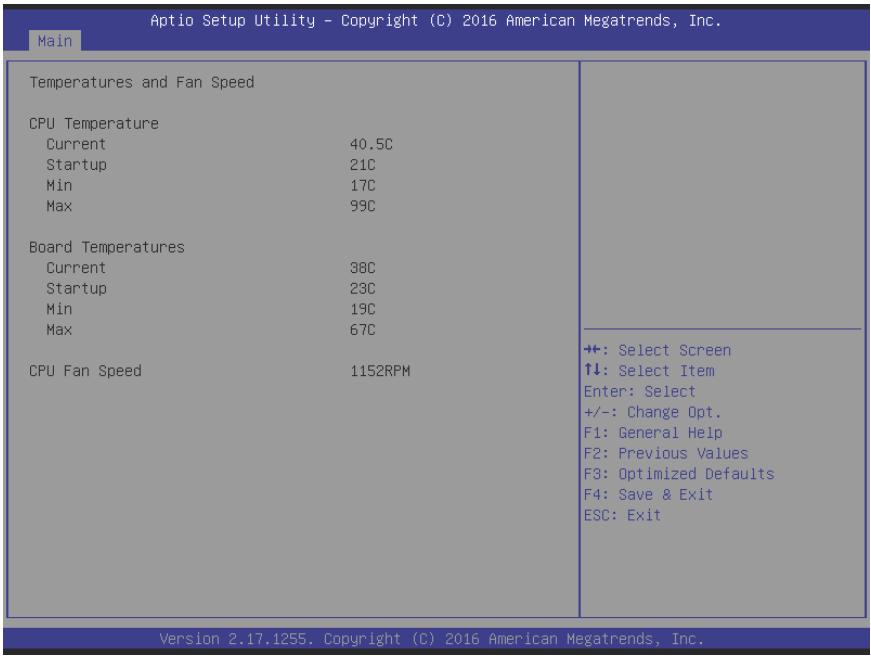The width and height of the screenshot is (871, 656).
Task: Click the CPU Fan Speed 1152RPM reading
Action: click(380, 371)
